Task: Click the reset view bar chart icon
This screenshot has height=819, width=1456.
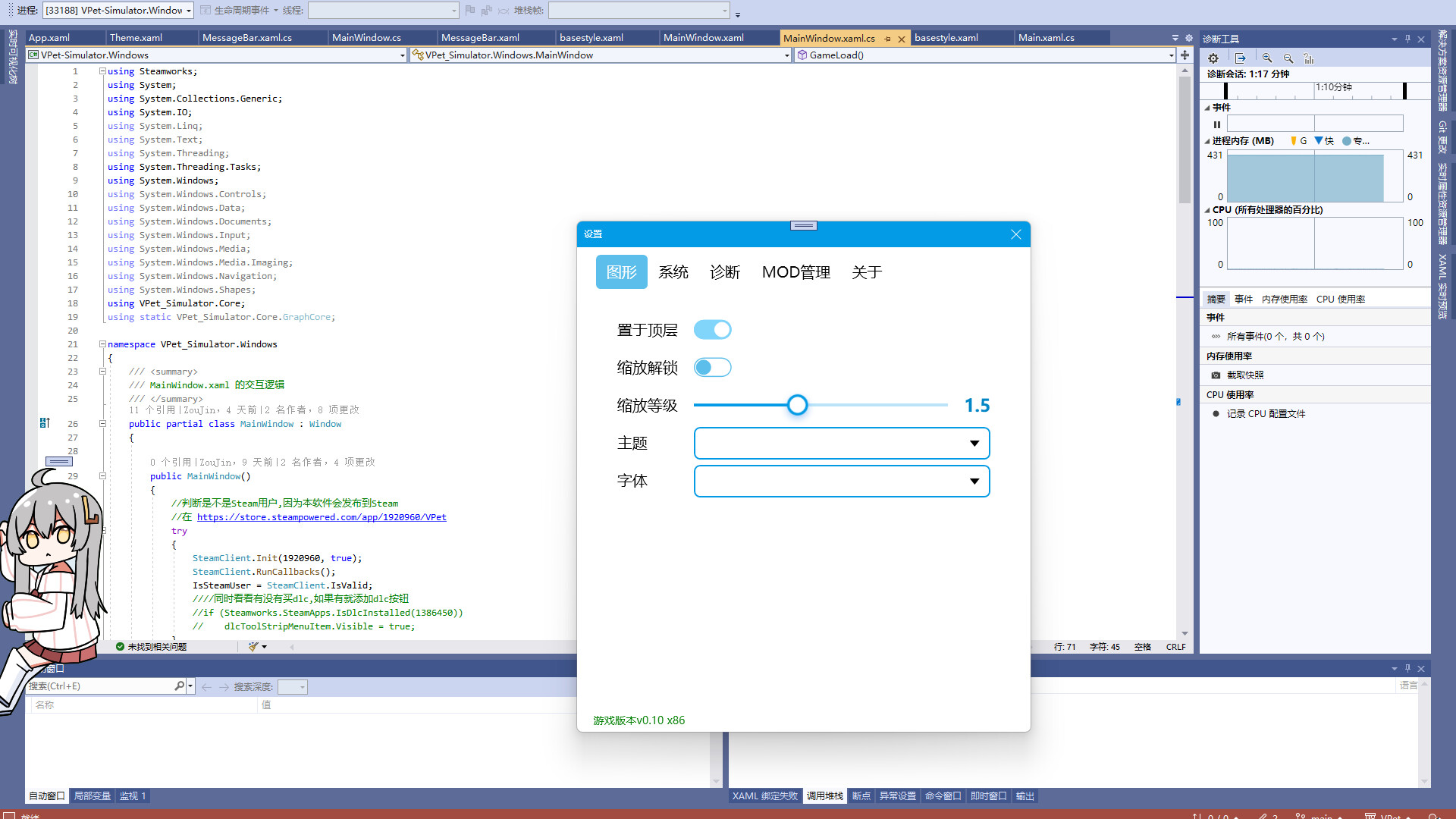Action: click(x=1308, y=58)
